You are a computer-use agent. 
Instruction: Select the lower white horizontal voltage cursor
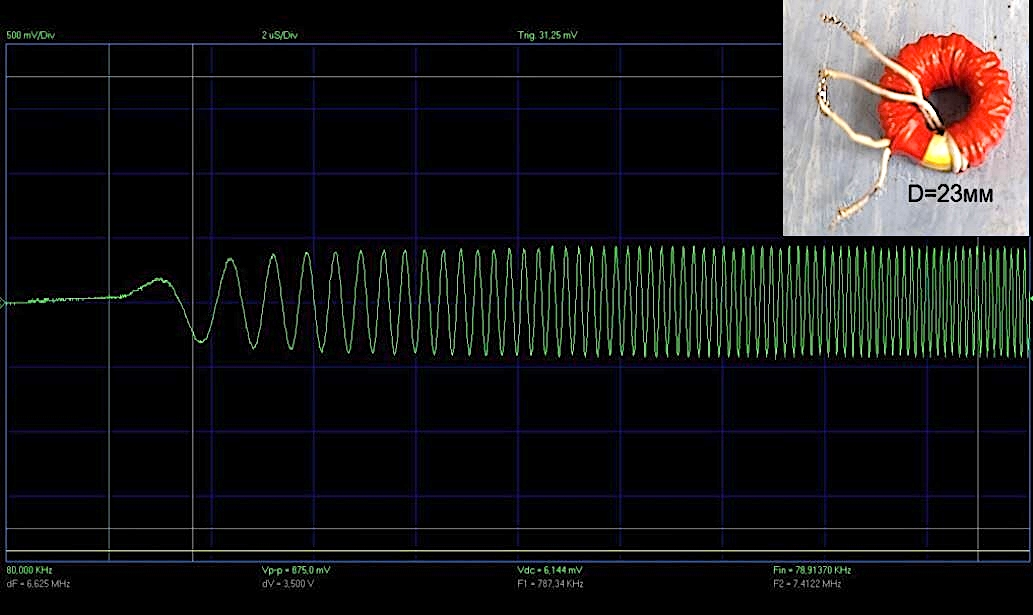400,528
